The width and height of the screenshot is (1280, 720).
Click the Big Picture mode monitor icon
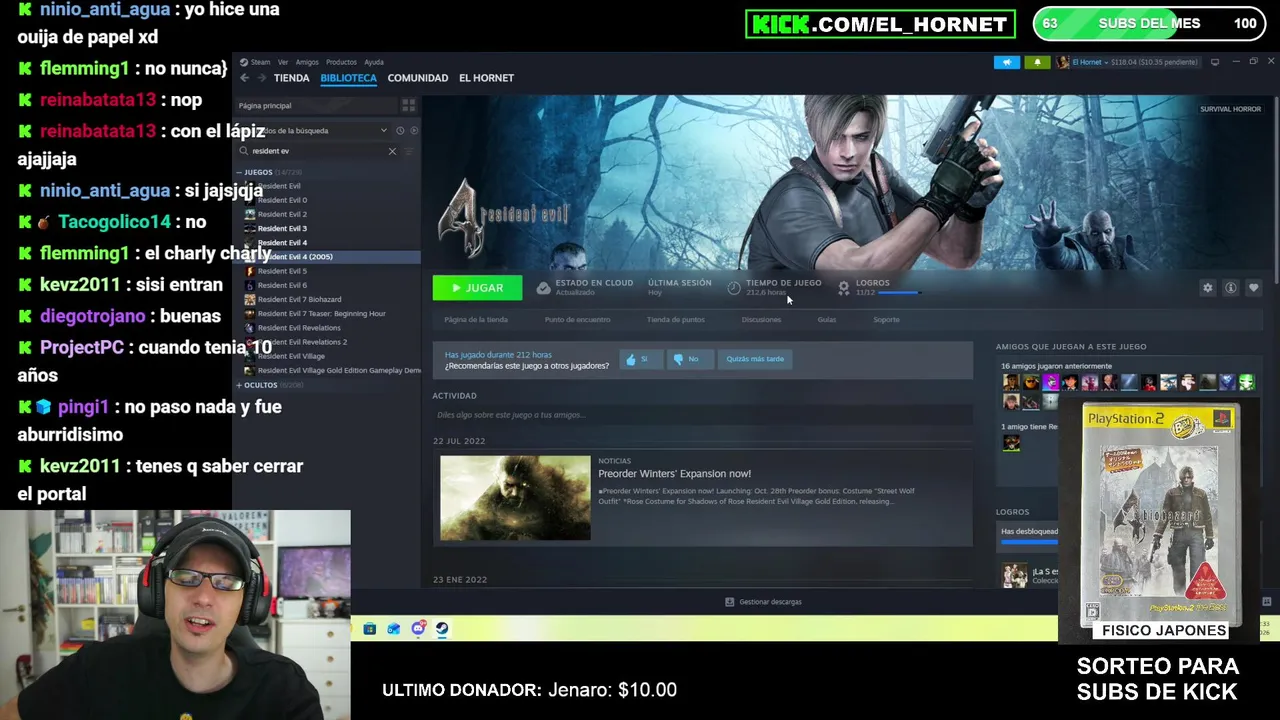click(x=1215, y=62)
